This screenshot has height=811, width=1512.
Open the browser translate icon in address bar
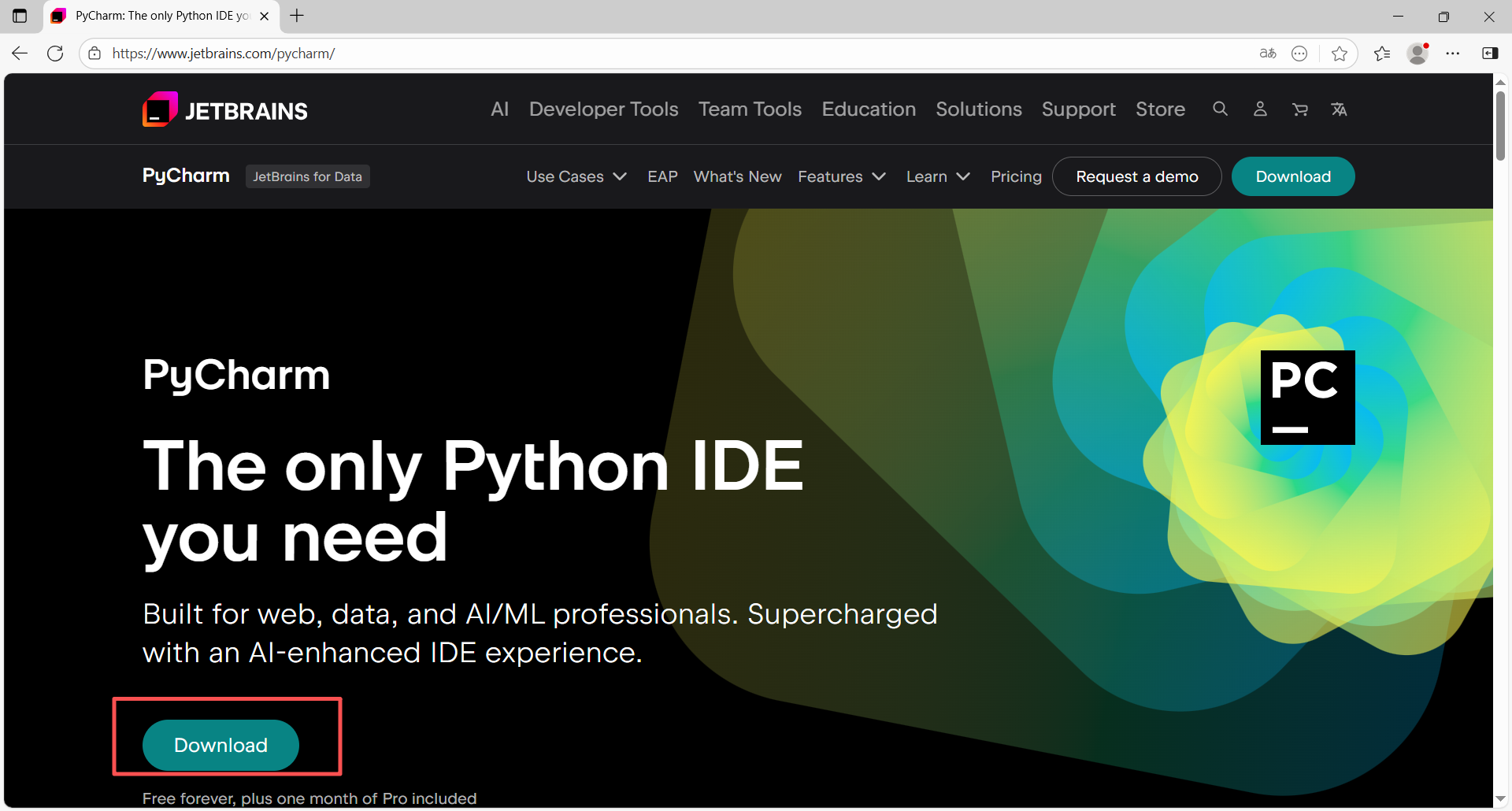1268,54
